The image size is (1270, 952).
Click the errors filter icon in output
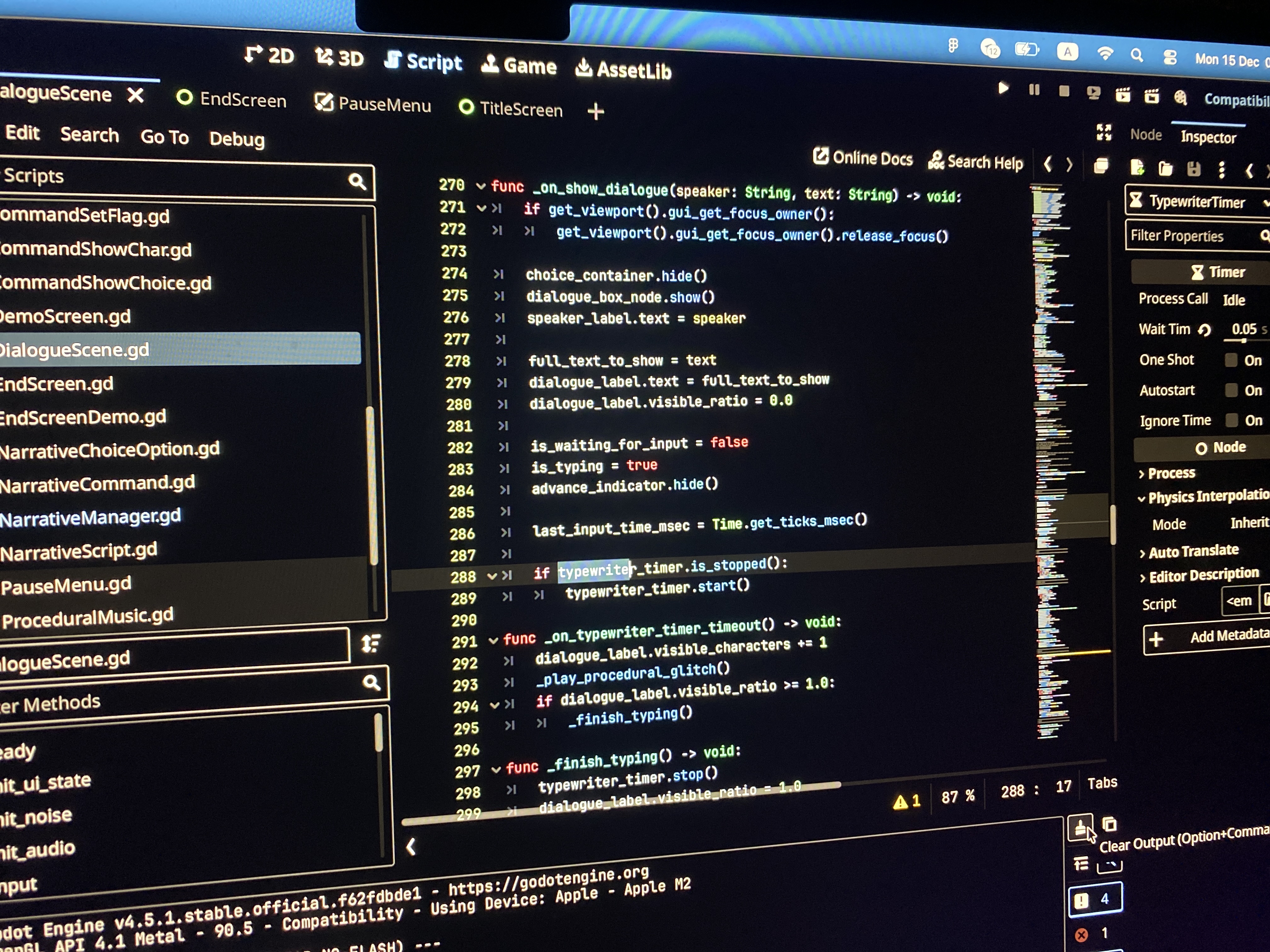pyautogui.click(x=1081, y=935)
